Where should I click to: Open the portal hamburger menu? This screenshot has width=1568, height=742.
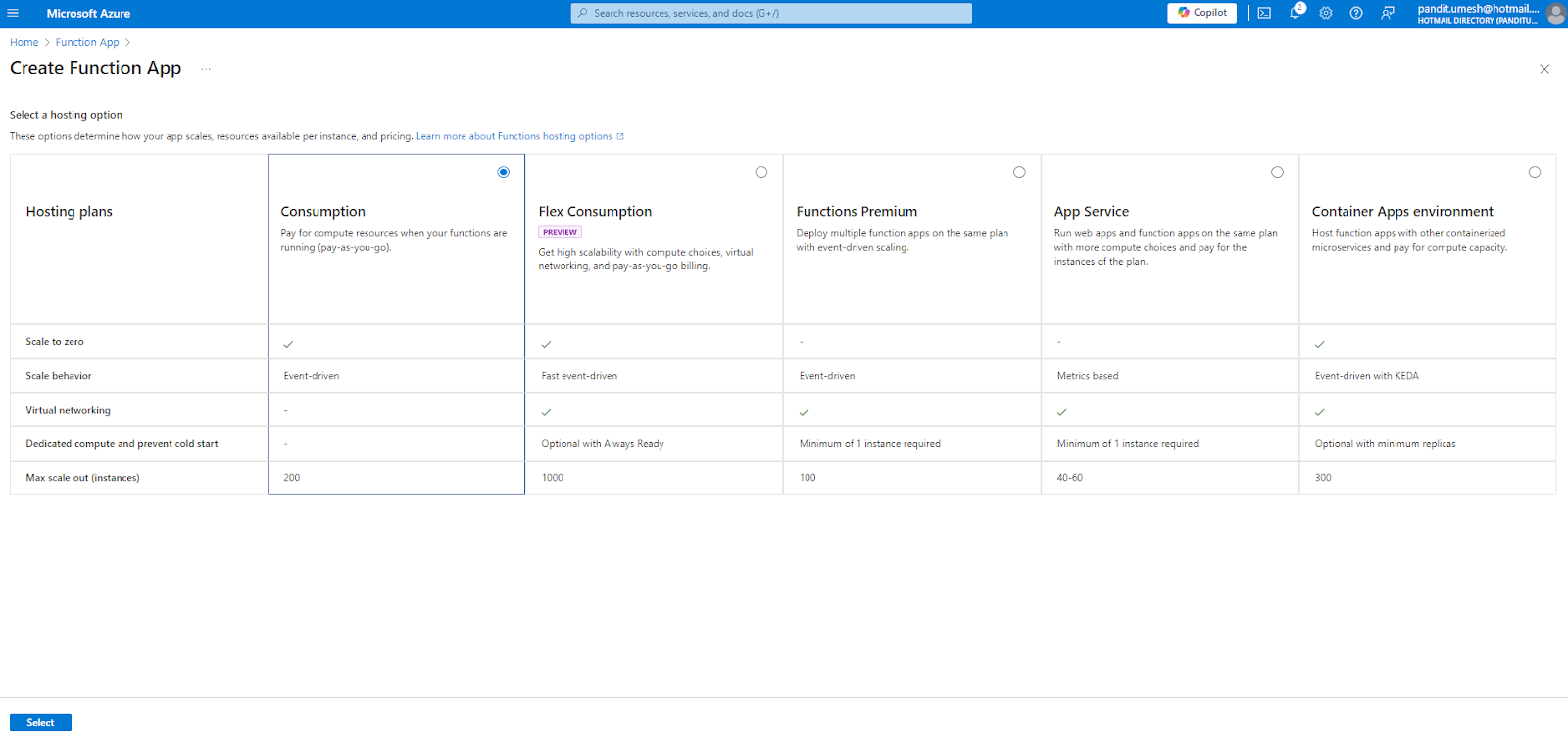[x=13, y=13]
